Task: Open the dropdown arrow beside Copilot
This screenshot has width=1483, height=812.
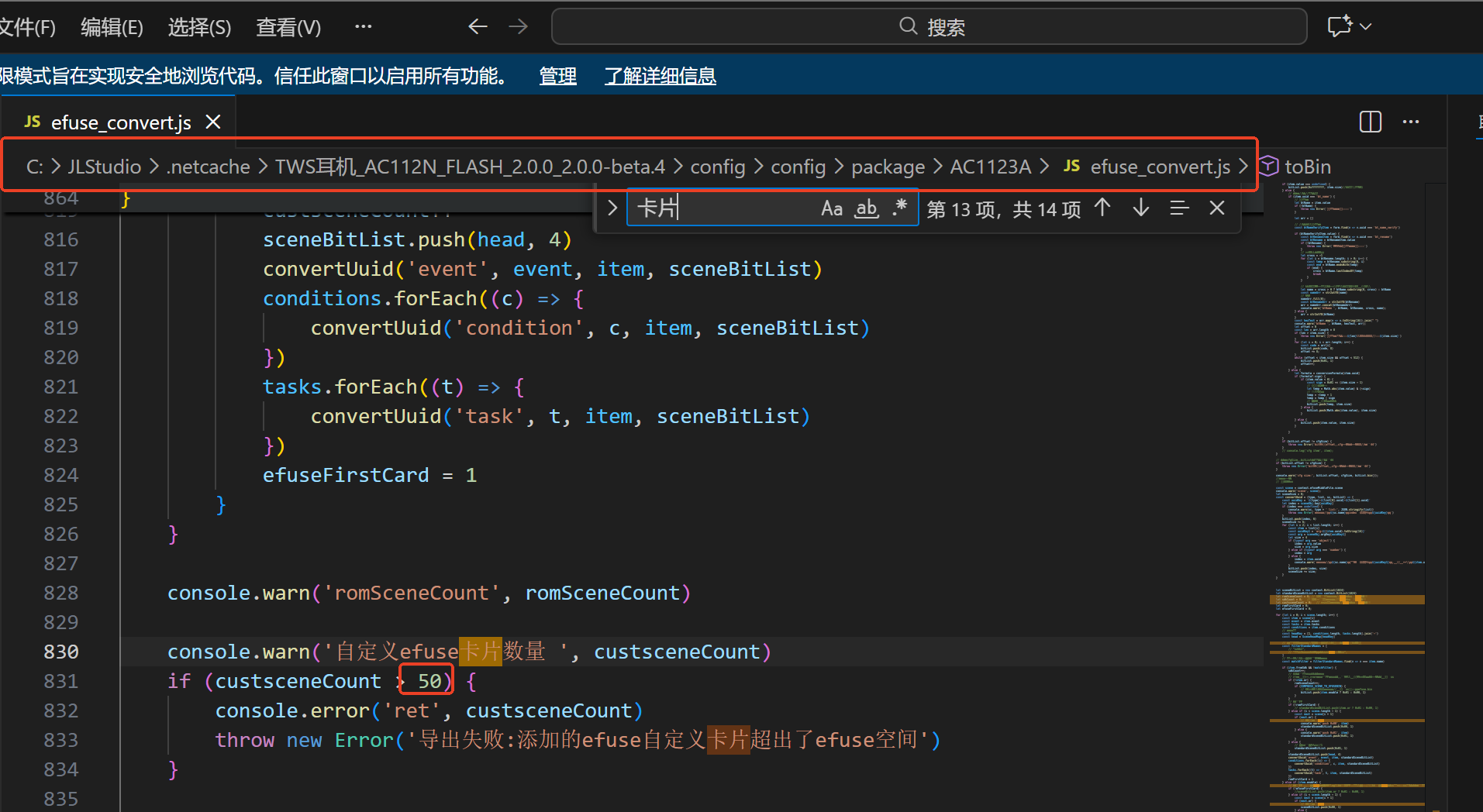Action: tap(1366, 26)
